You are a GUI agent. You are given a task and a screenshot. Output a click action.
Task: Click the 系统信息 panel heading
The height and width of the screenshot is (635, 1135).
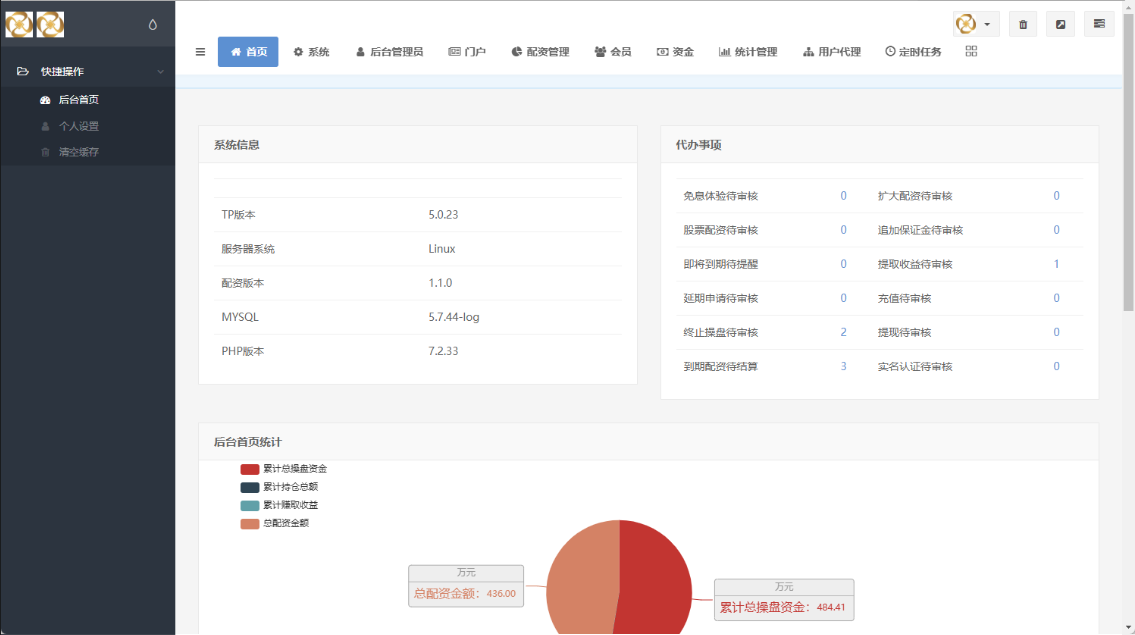(x=237, y=145)
